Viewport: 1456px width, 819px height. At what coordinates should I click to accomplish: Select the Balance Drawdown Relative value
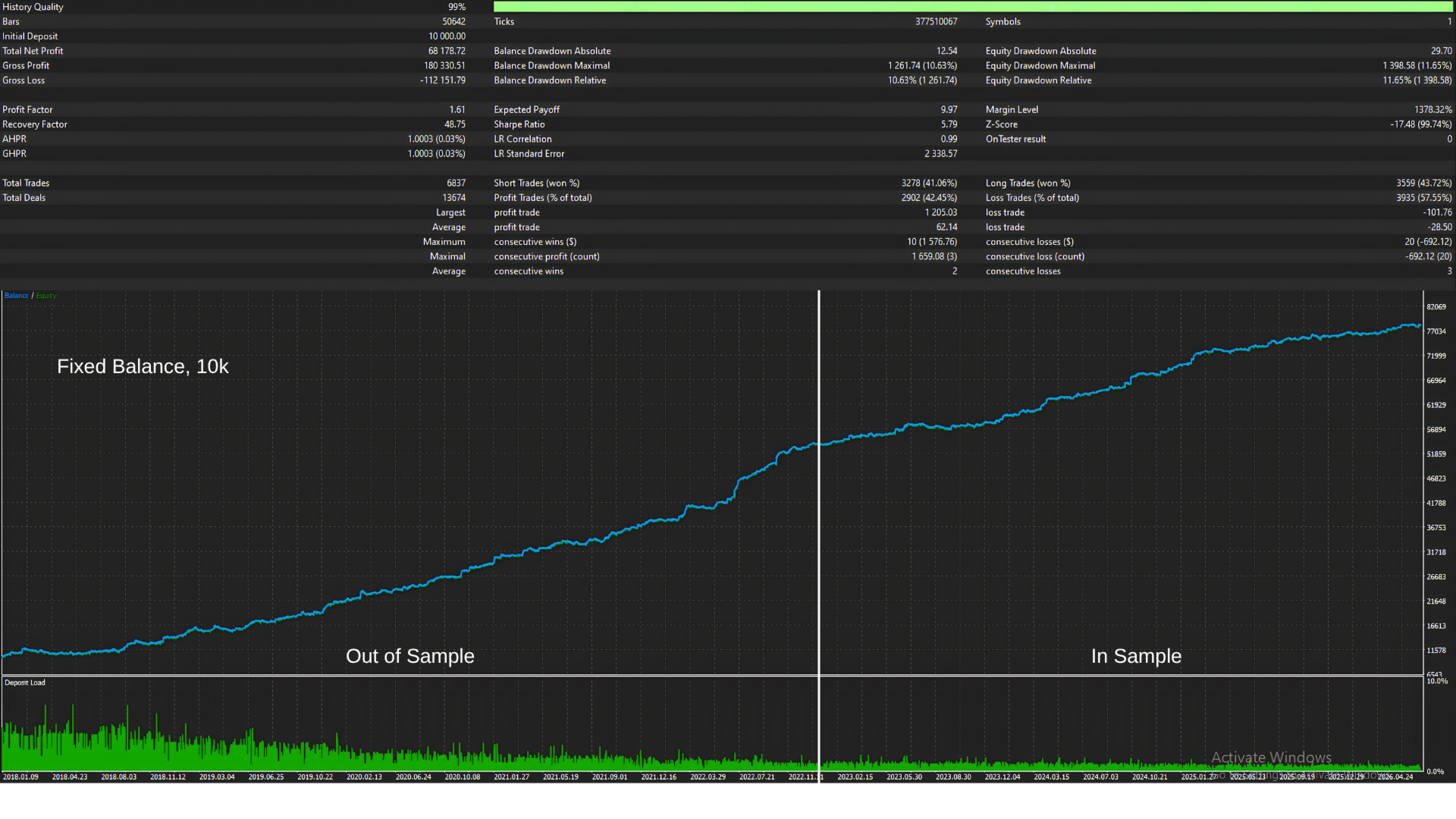click(922, 80)
